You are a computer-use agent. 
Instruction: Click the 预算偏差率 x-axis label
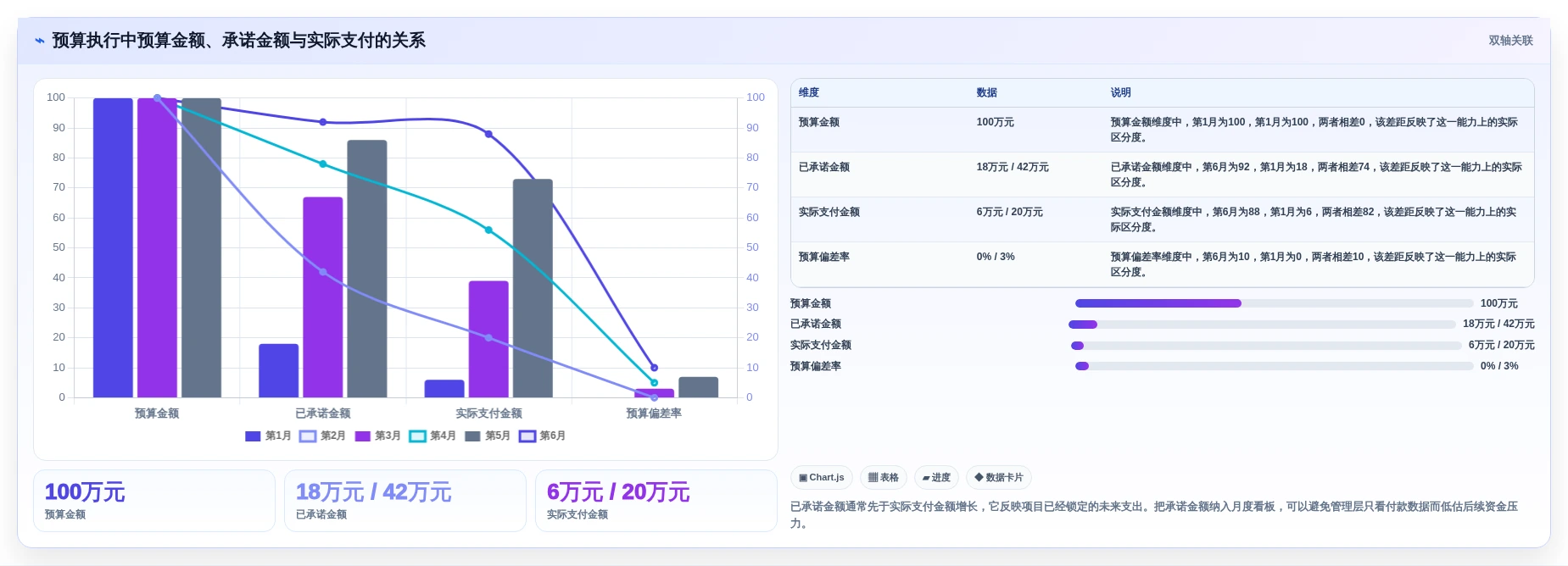click(654, 413)
